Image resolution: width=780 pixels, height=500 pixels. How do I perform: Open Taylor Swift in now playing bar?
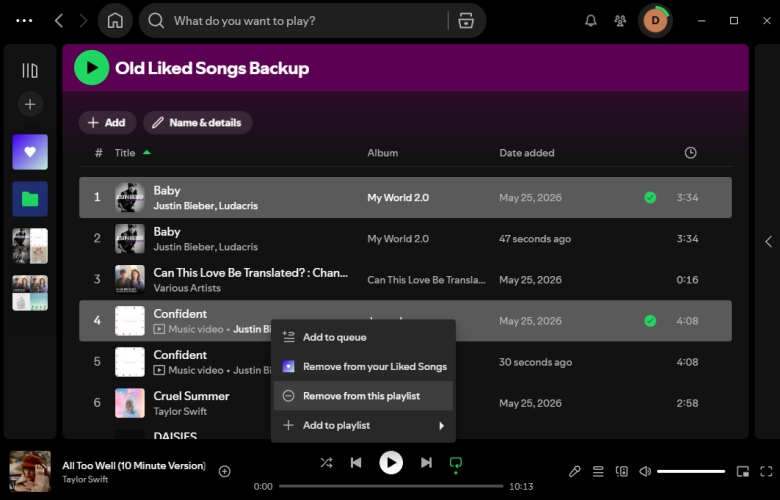point(85,480)
